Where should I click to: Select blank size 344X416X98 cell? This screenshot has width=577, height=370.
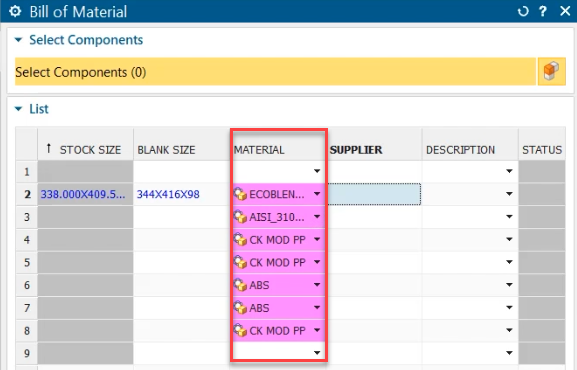tap(181, 194)
